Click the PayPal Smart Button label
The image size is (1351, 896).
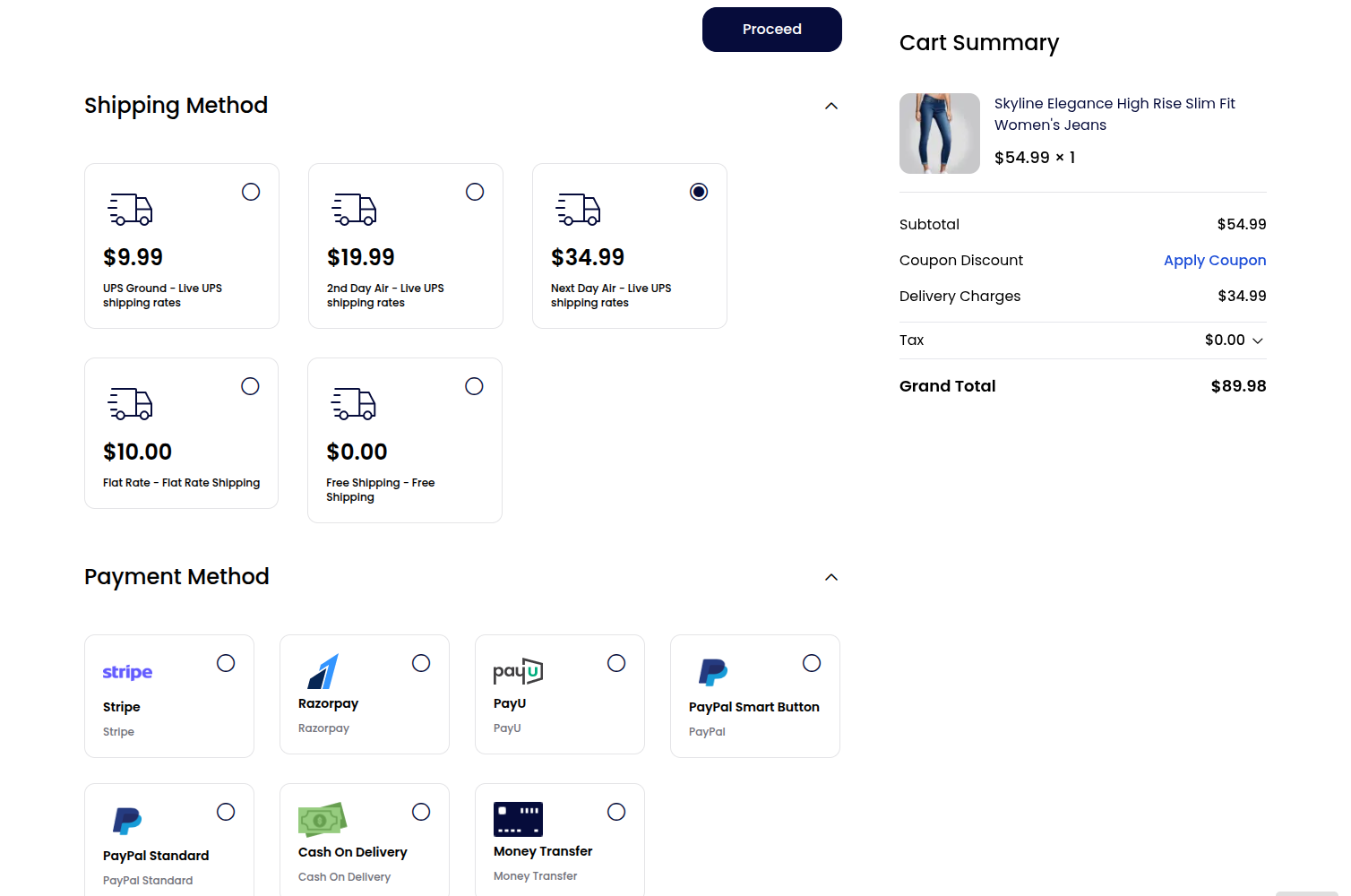(753, 707)
